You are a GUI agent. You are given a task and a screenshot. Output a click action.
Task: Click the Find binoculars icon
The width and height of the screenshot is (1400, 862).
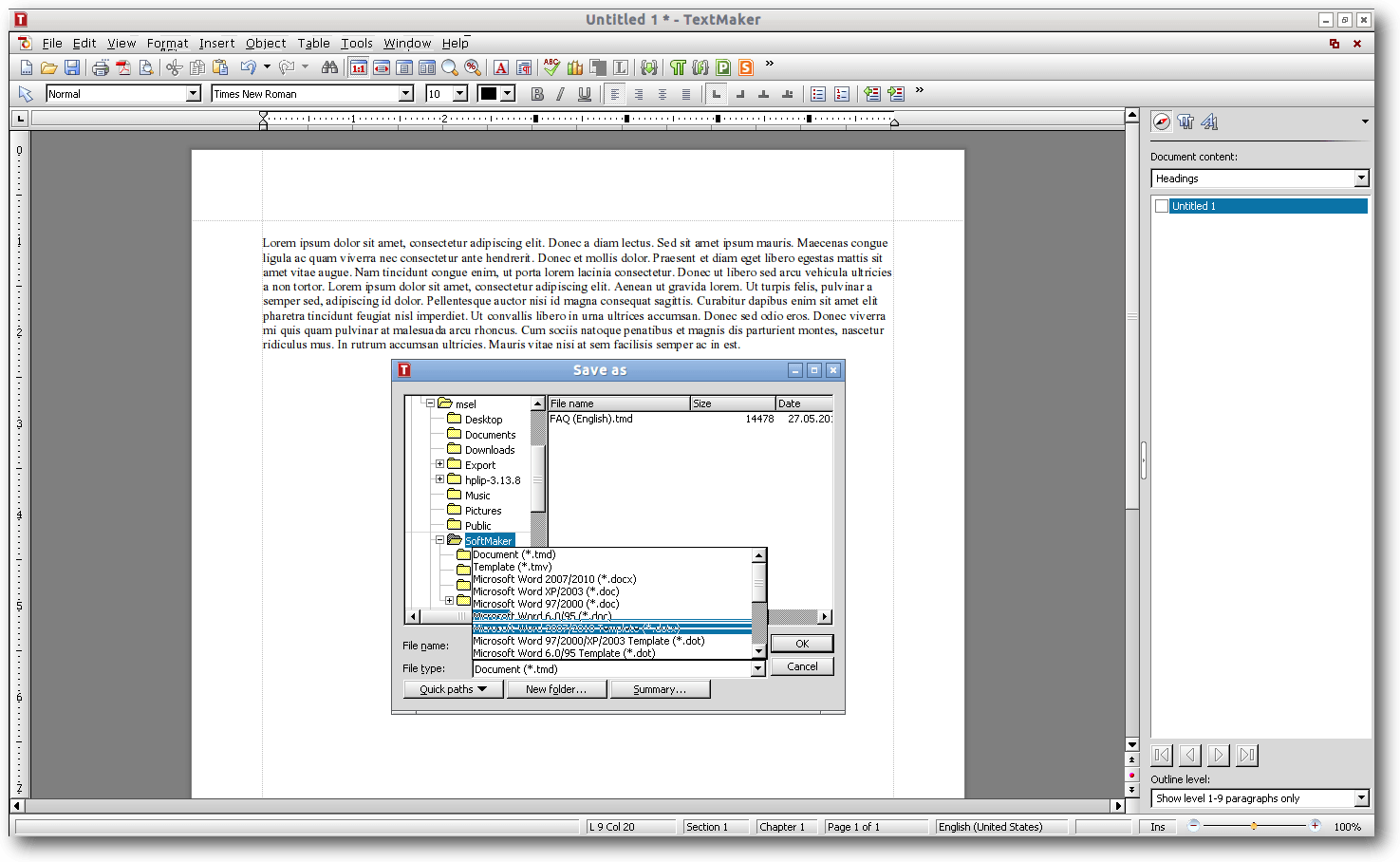pos(329,67)
